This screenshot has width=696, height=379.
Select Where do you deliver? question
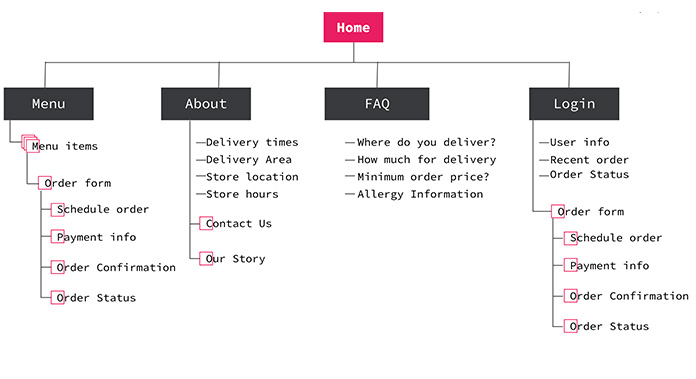coord(426,142)
